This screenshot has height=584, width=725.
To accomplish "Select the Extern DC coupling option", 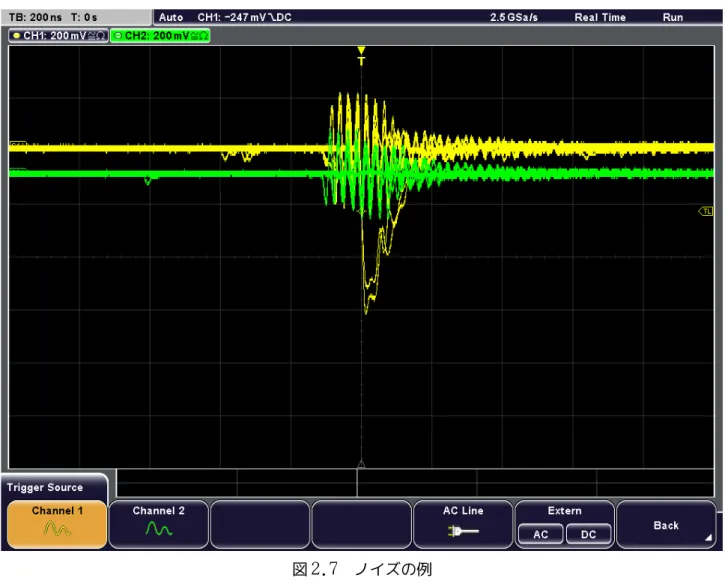I will [x=588, y=535].
